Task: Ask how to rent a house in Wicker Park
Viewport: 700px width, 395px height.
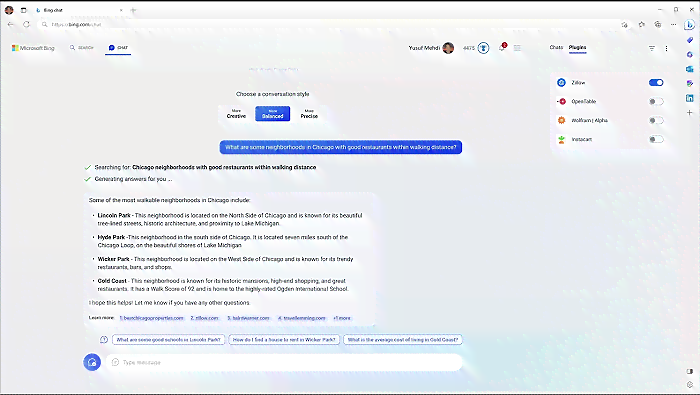Action: click(284, 340)
